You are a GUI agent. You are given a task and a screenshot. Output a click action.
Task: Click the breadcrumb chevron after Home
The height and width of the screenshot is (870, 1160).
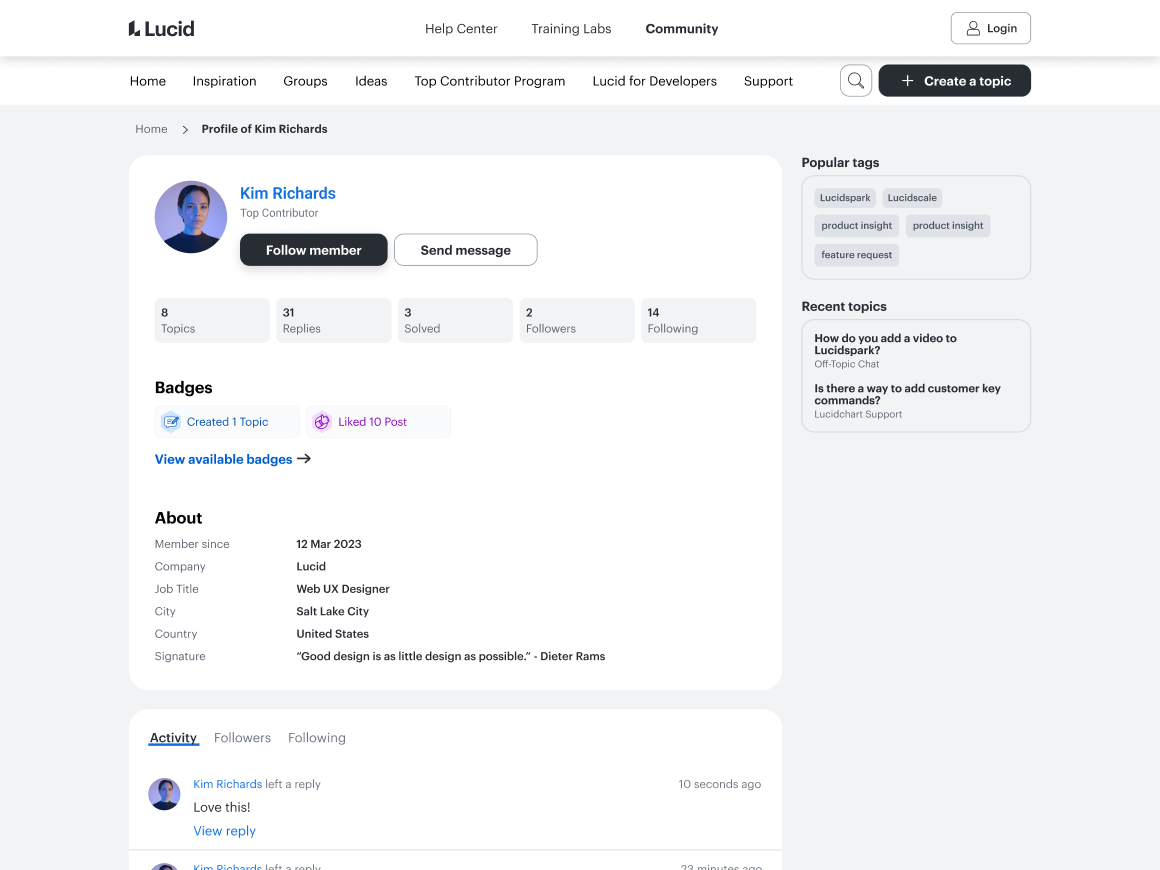[x=185, y=129]
